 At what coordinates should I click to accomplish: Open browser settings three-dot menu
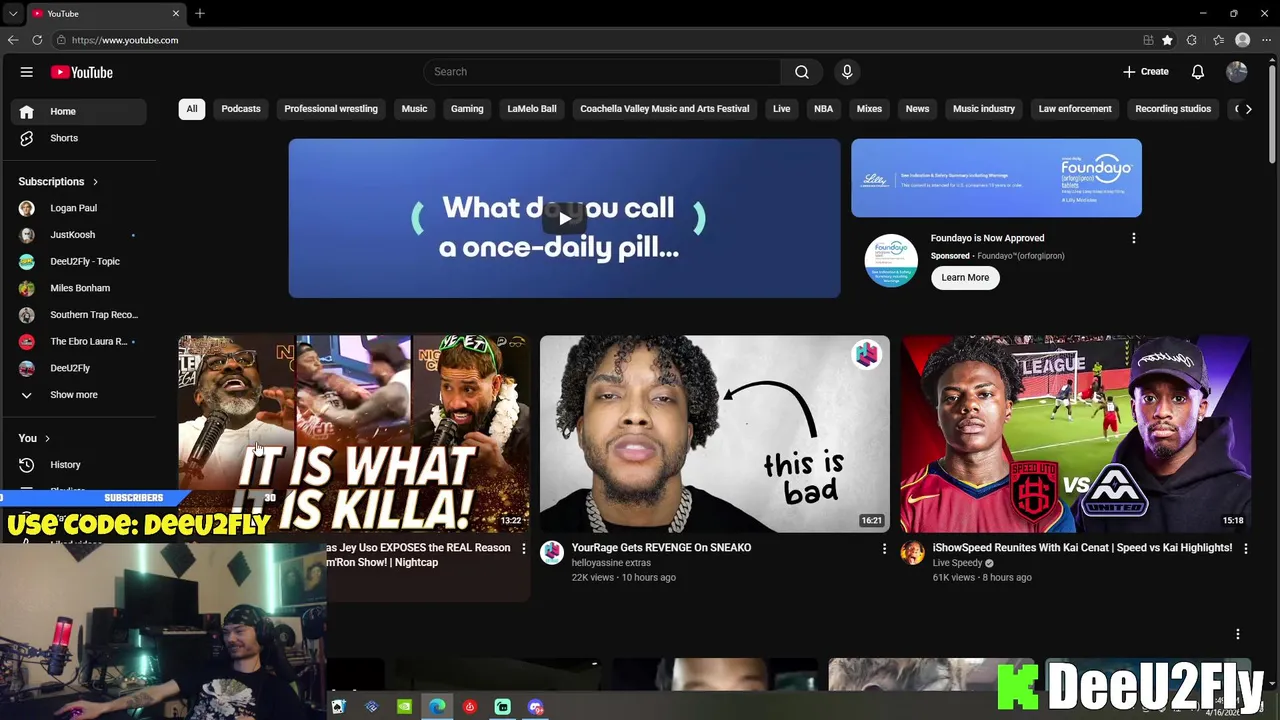click(1266, 40)
